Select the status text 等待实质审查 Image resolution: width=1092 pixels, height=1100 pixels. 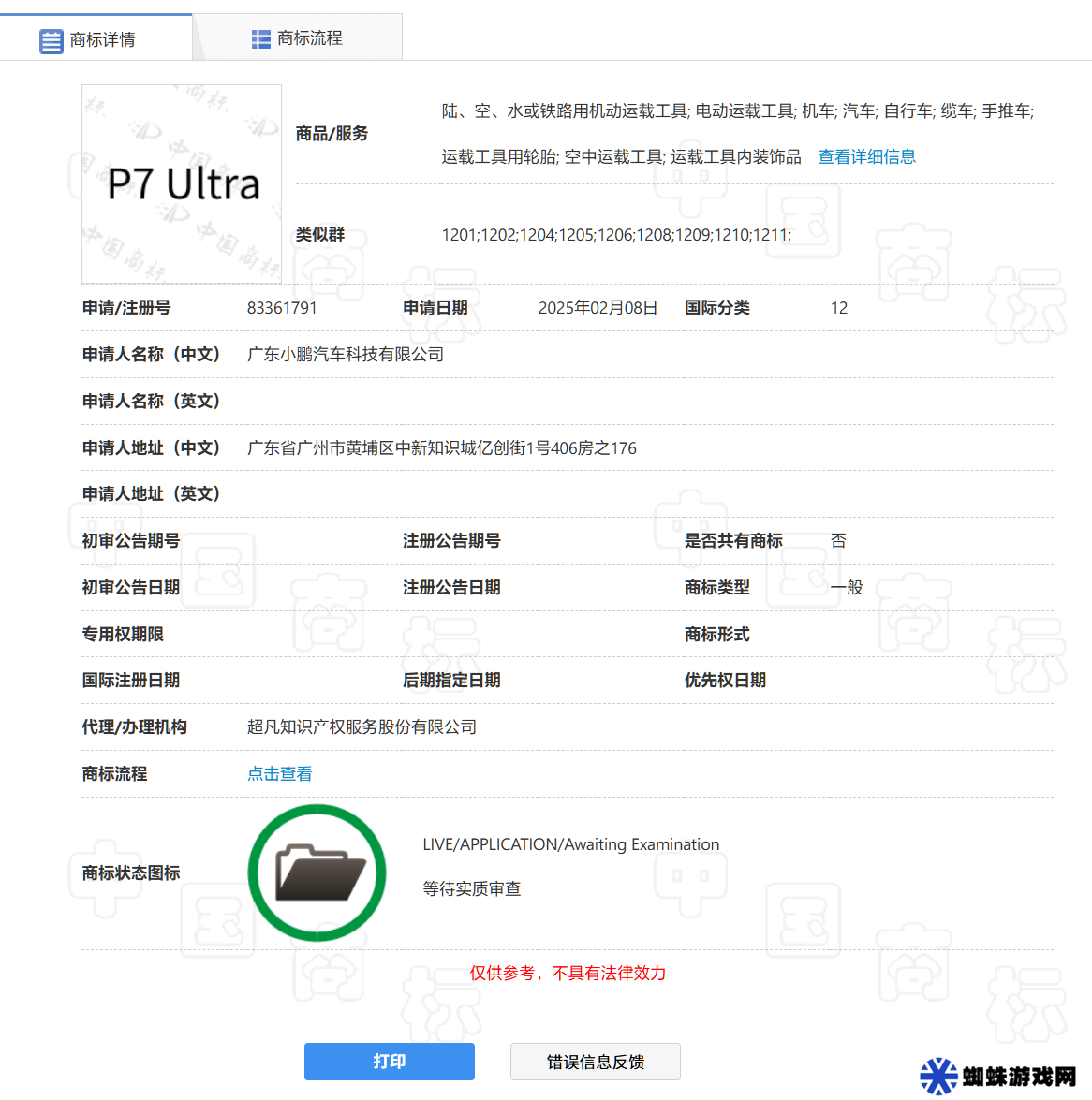[x=472, y=888]
